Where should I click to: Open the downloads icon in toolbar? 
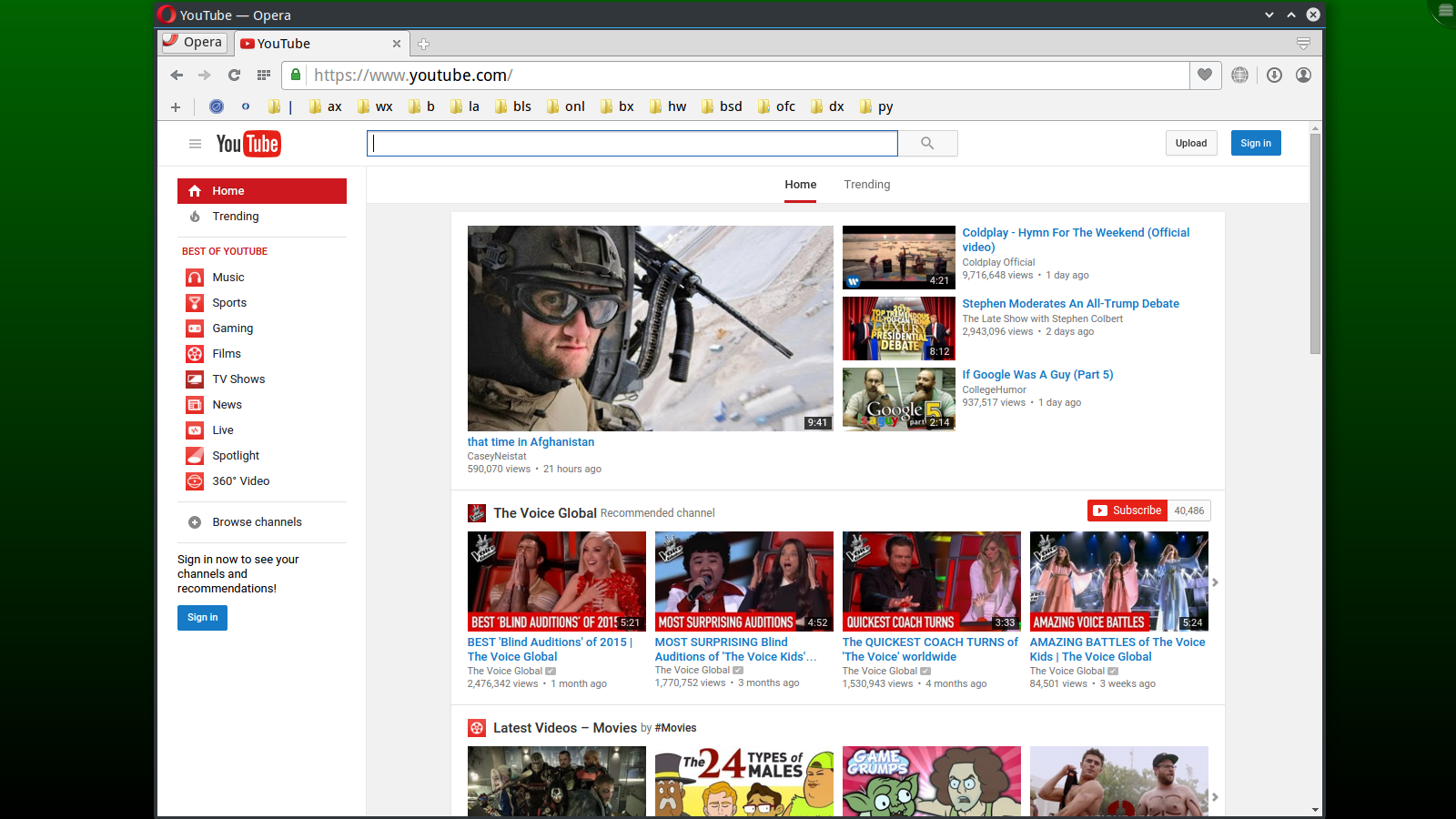pyautogui.click(x=1274, y=76)
